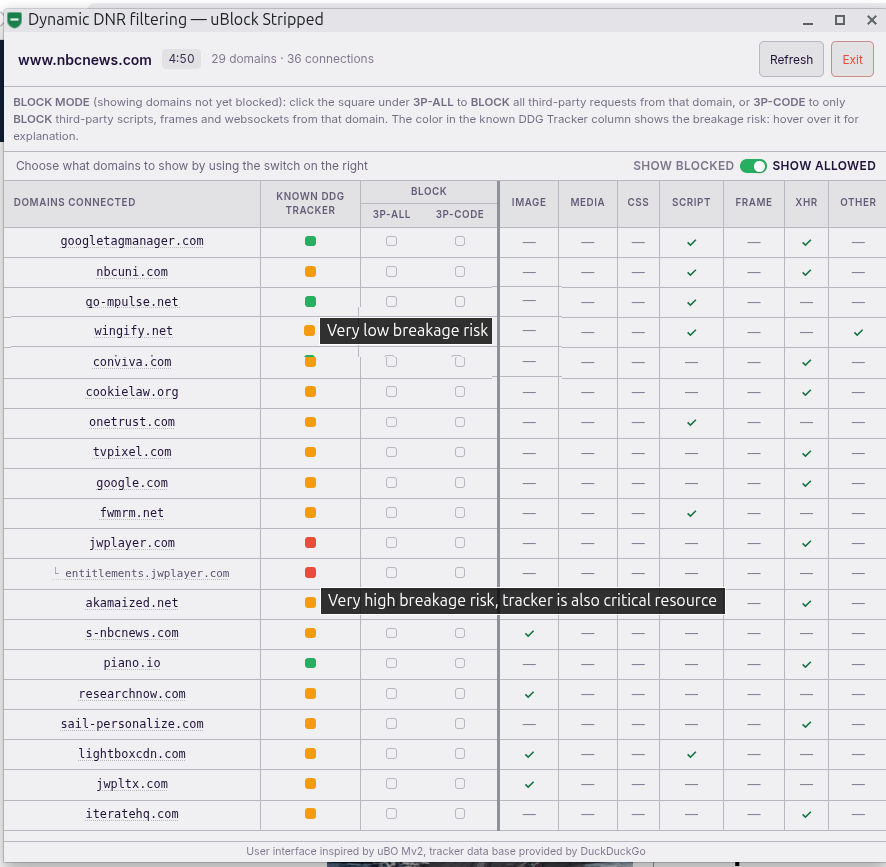
Task: Click the red tracker square for jwplayer.com
Action: point(310,543)
